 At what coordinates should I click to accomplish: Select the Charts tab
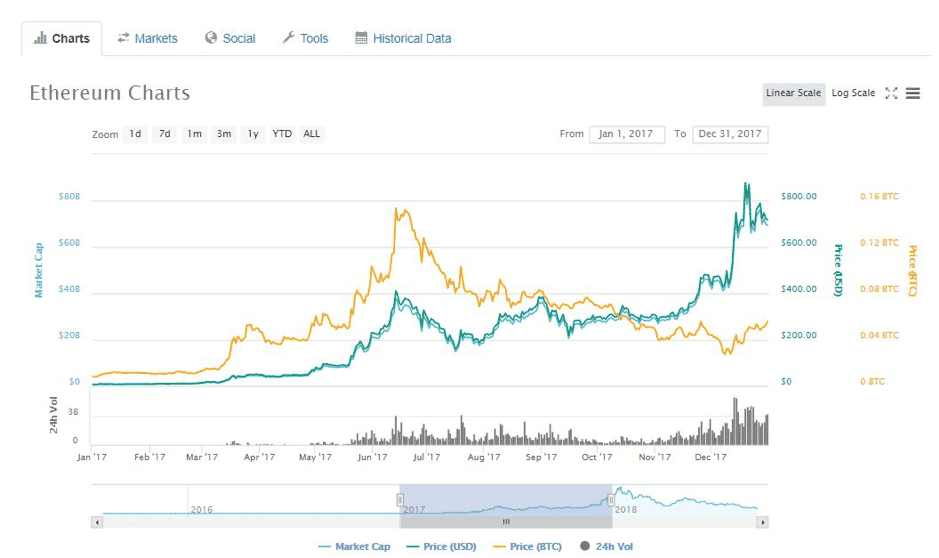62,38
